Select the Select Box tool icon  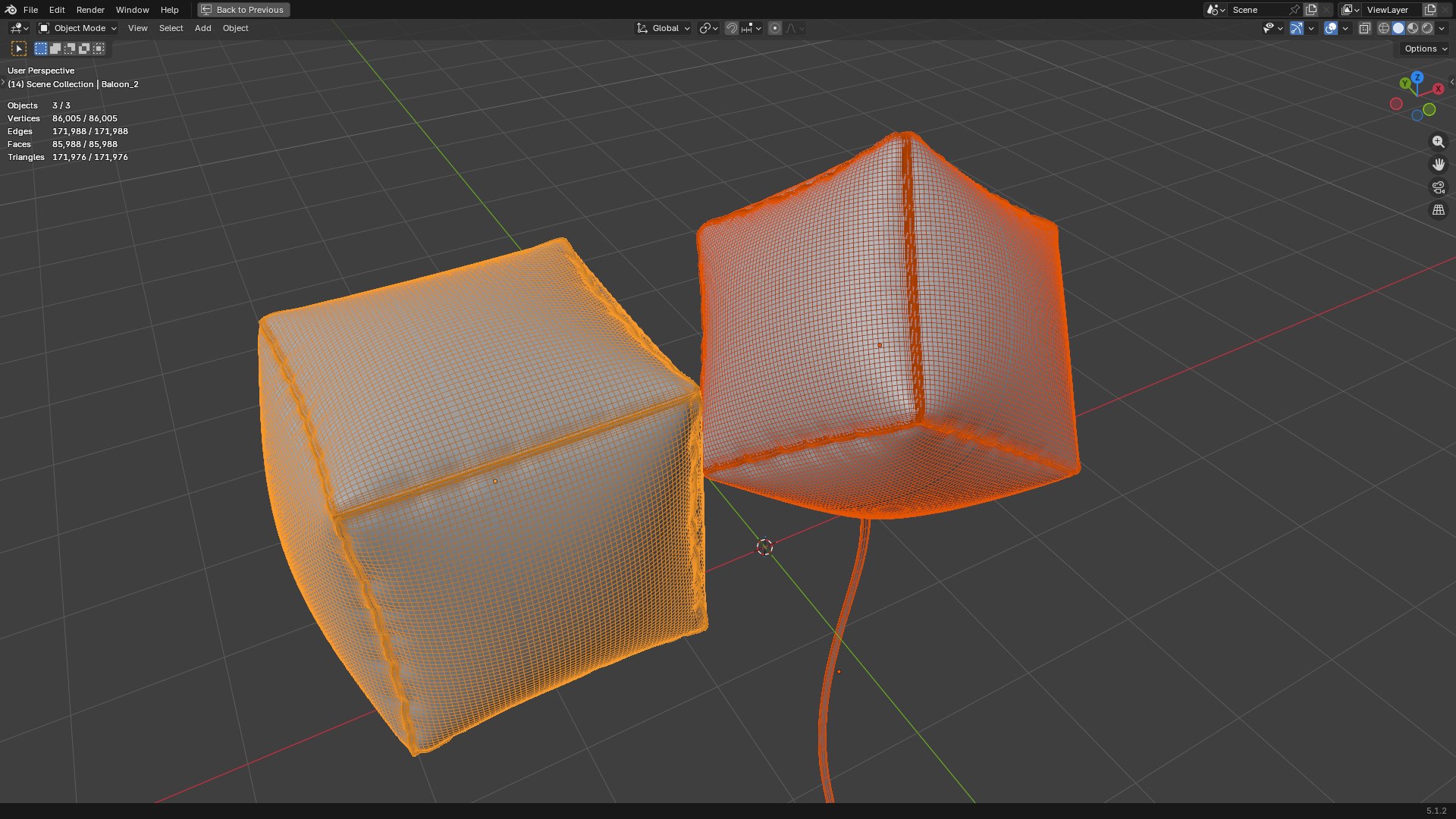20,49
